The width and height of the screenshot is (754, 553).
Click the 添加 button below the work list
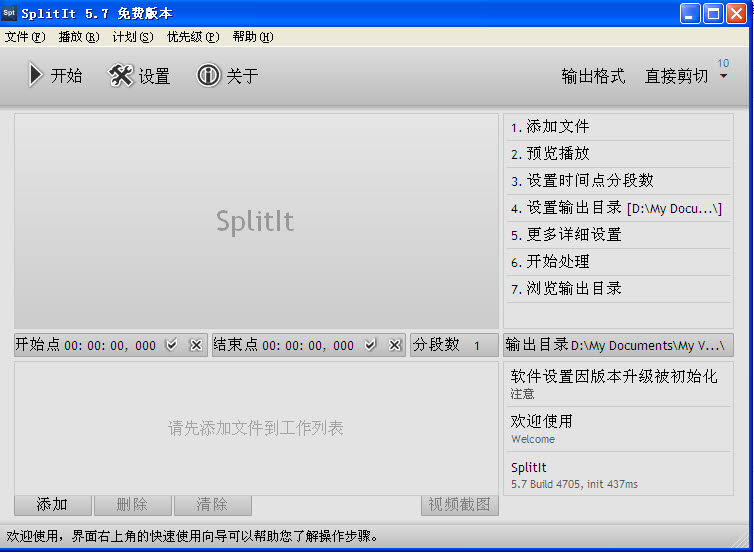(x=53, y=505)
